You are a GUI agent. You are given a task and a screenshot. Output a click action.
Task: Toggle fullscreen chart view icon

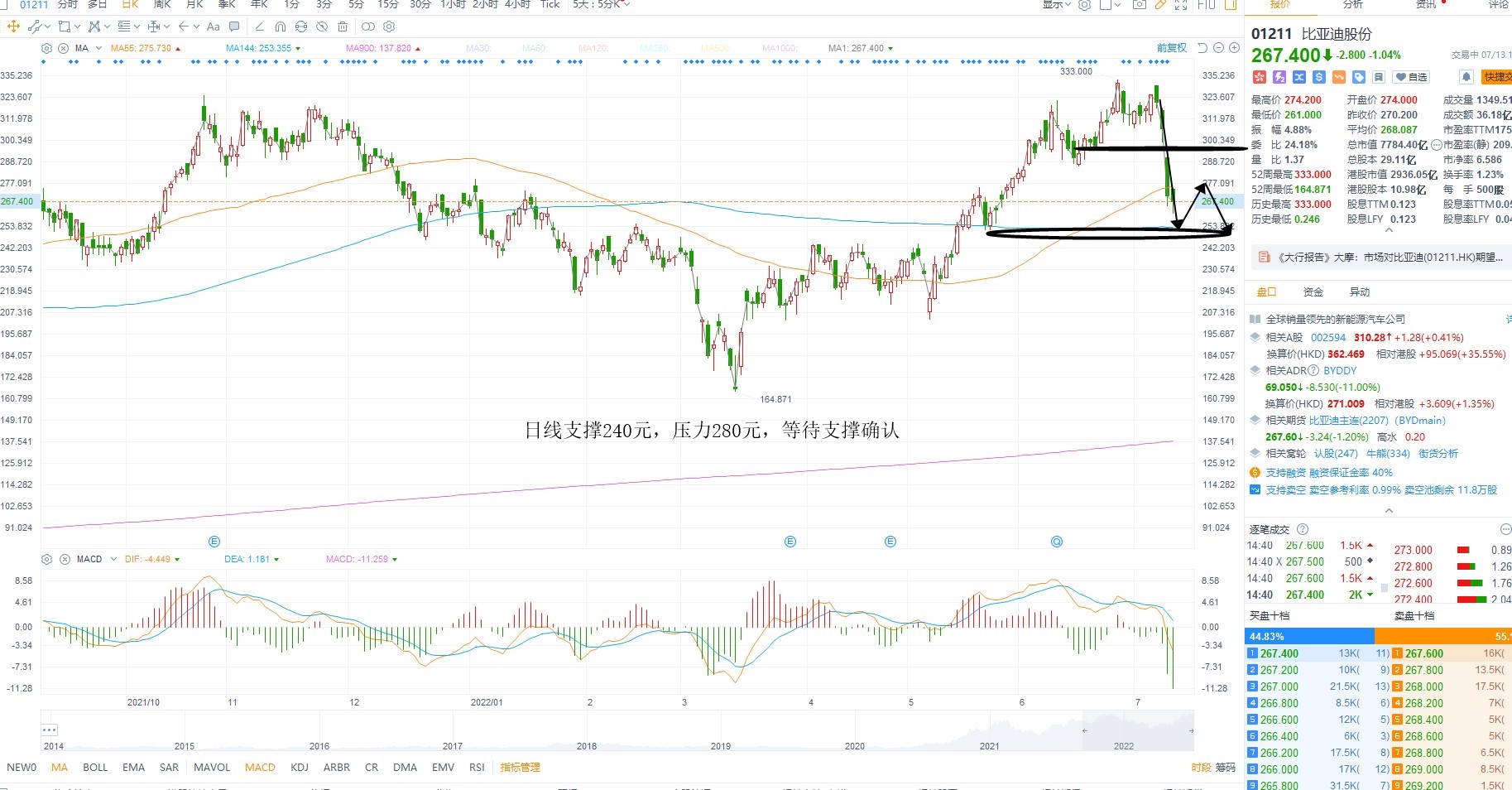[1181, 4]
